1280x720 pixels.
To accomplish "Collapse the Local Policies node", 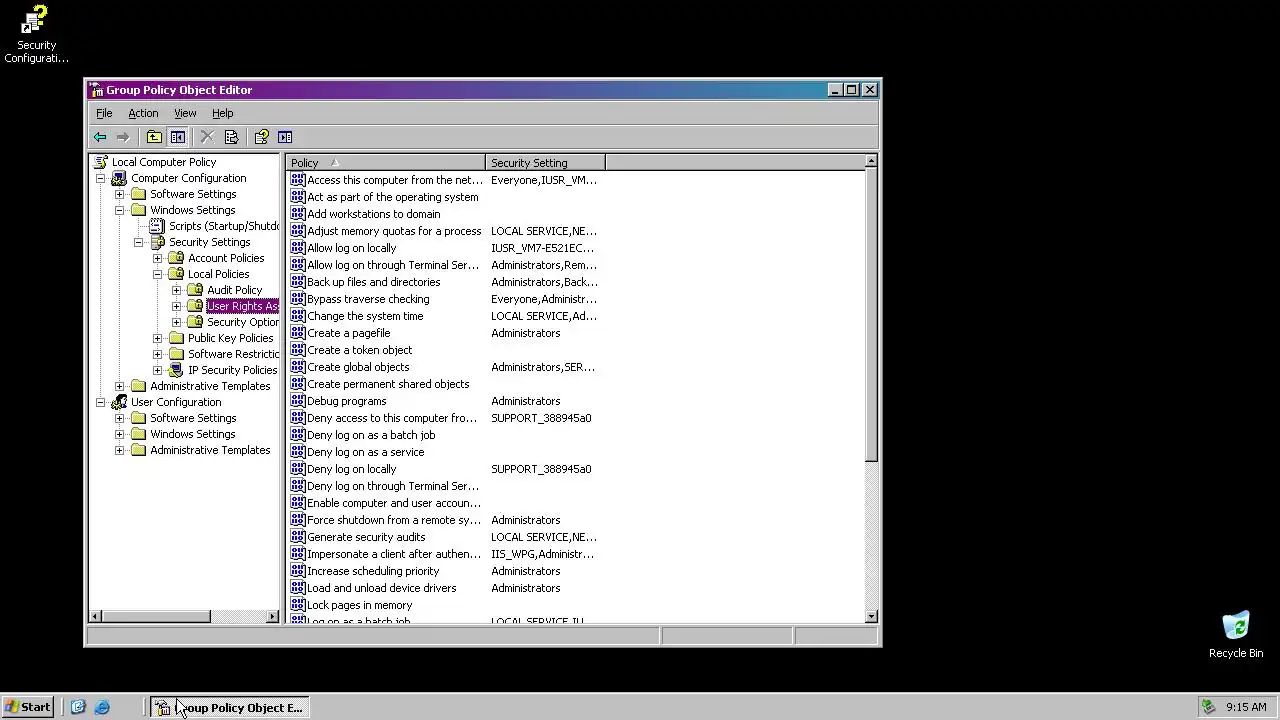I will (157, 274).
